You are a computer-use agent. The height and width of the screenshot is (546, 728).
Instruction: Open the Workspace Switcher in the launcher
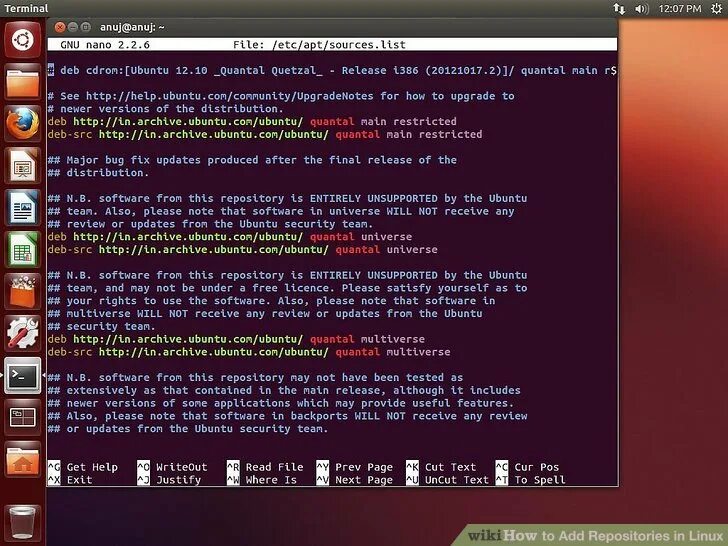click(x=22, y=417)
